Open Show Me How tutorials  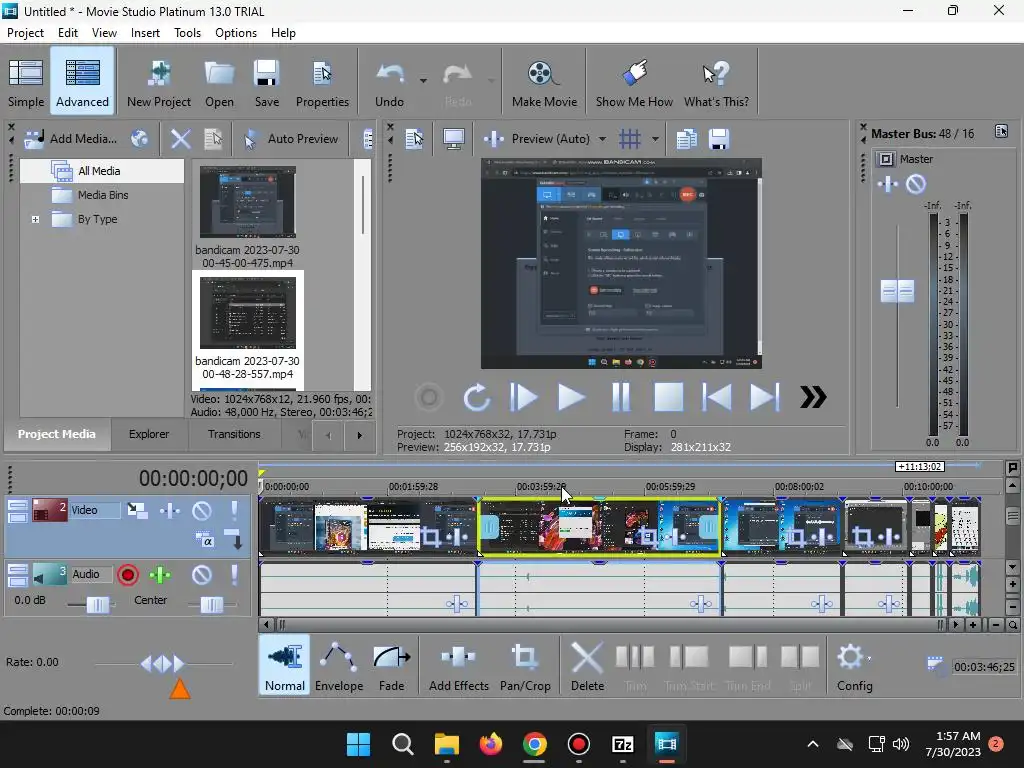click(633, 83)
